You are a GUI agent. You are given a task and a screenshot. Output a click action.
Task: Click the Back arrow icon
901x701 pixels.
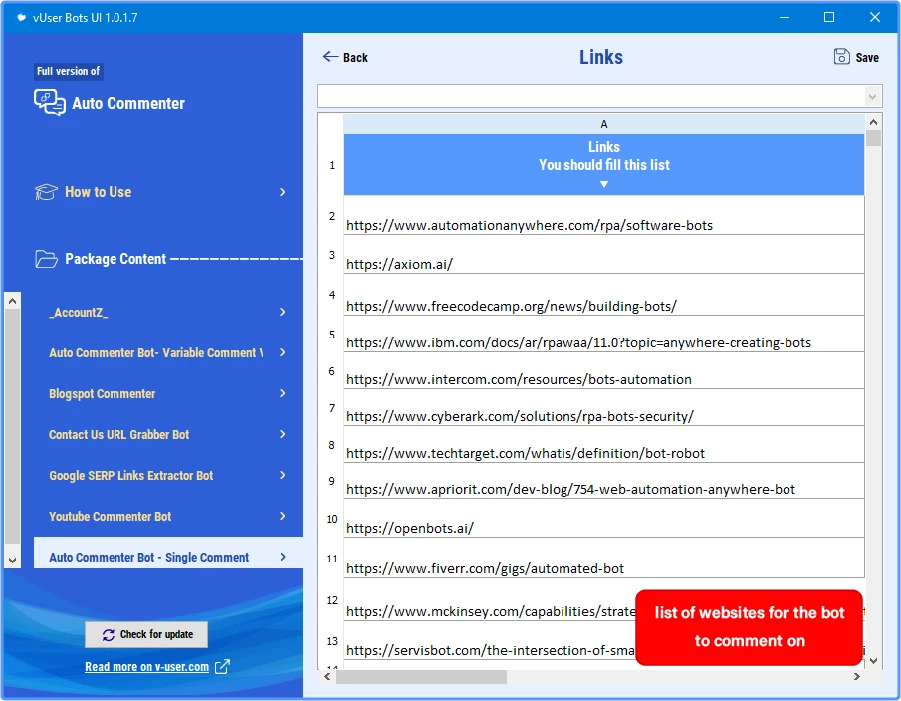330,56
